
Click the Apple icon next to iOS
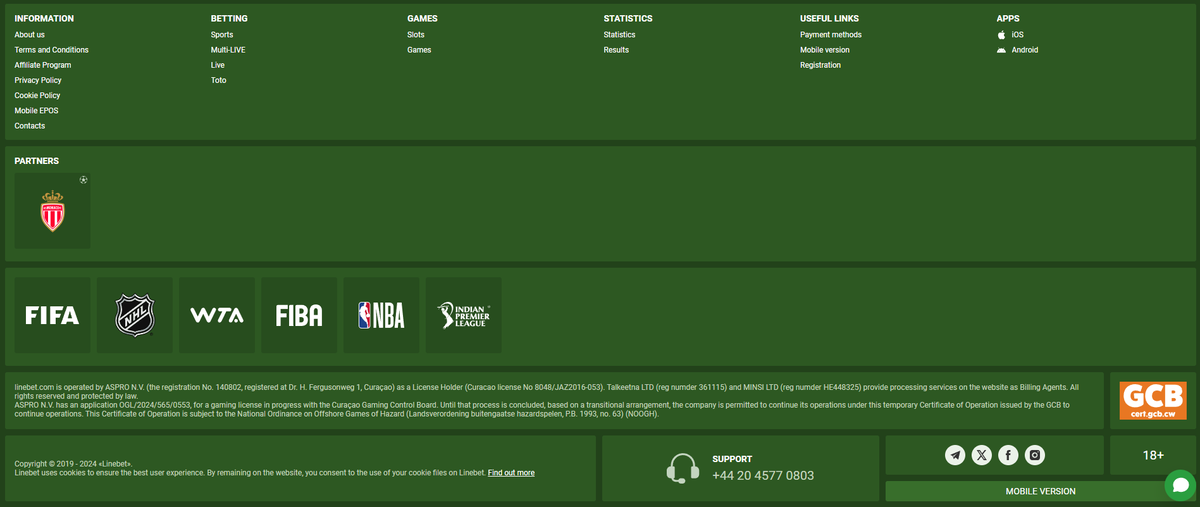coord(1001,34)
